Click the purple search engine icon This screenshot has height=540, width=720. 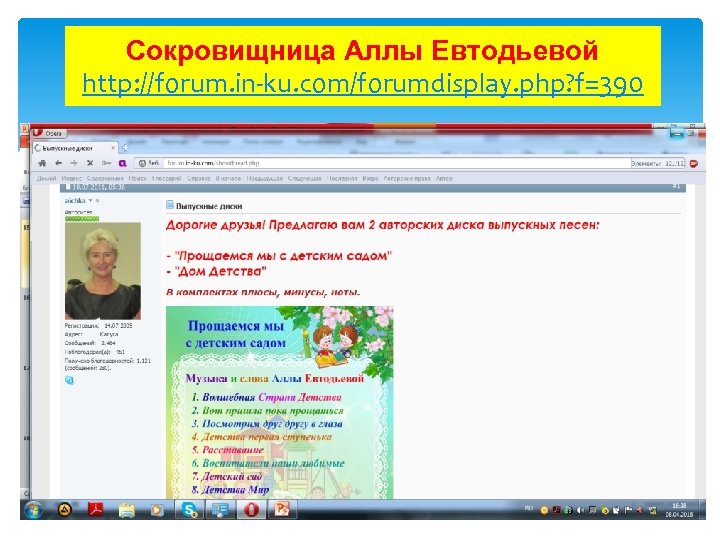click(x=123, y=163)
